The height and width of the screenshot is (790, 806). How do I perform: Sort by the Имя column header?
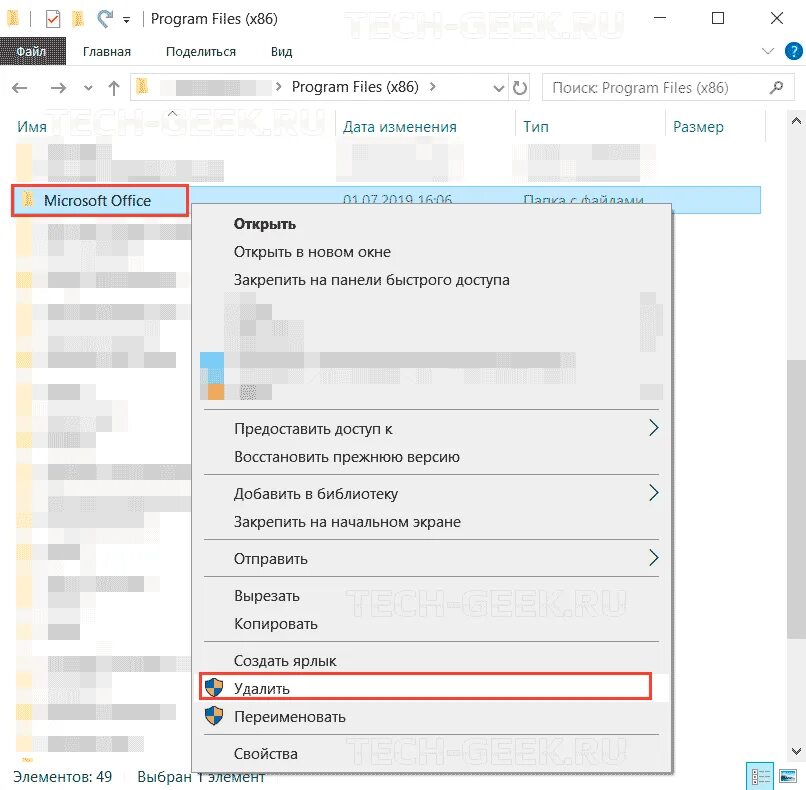pos(32,127)
